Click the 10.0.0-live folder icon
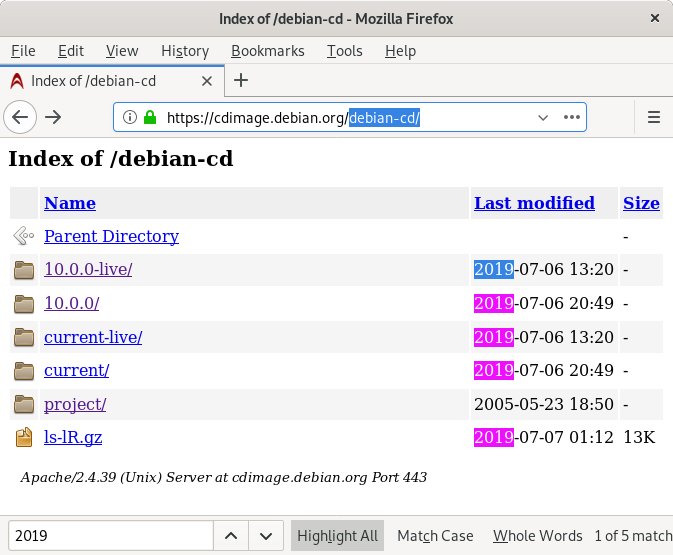The width and height of the screenshot is (673, 555). 24,270
